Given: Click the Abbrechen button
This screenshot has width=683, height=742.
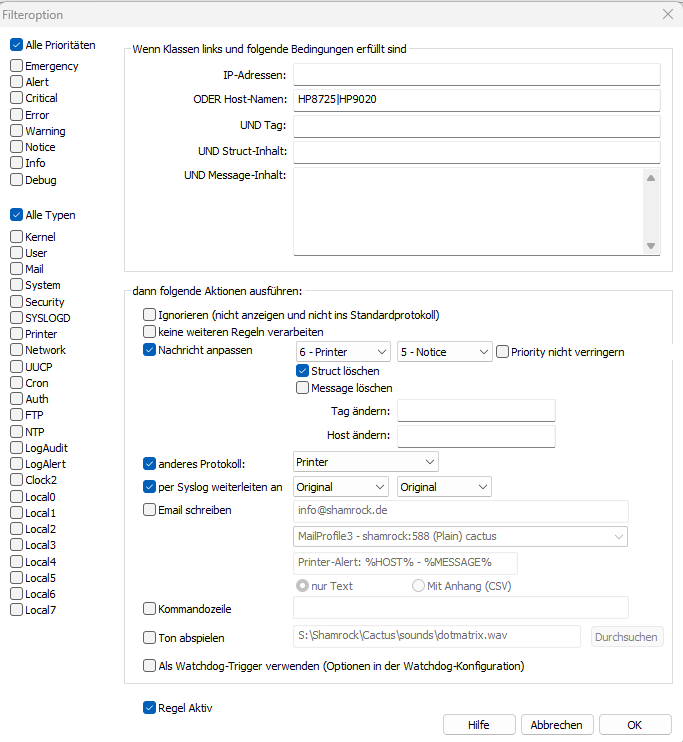Looking at the screenshot, I should [x=557, y=725].
